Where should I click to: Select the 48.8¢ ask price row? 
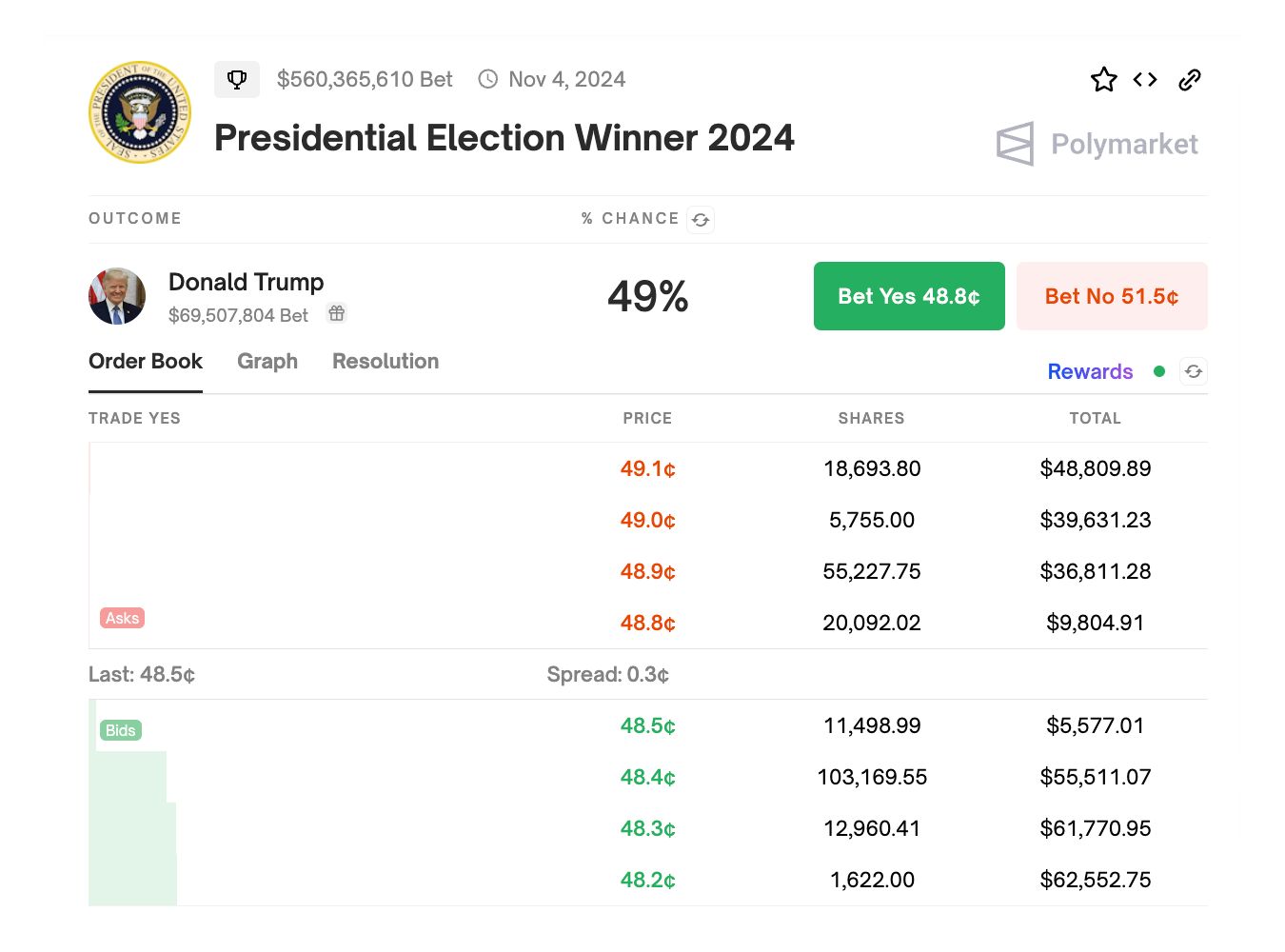pos(647,623)
